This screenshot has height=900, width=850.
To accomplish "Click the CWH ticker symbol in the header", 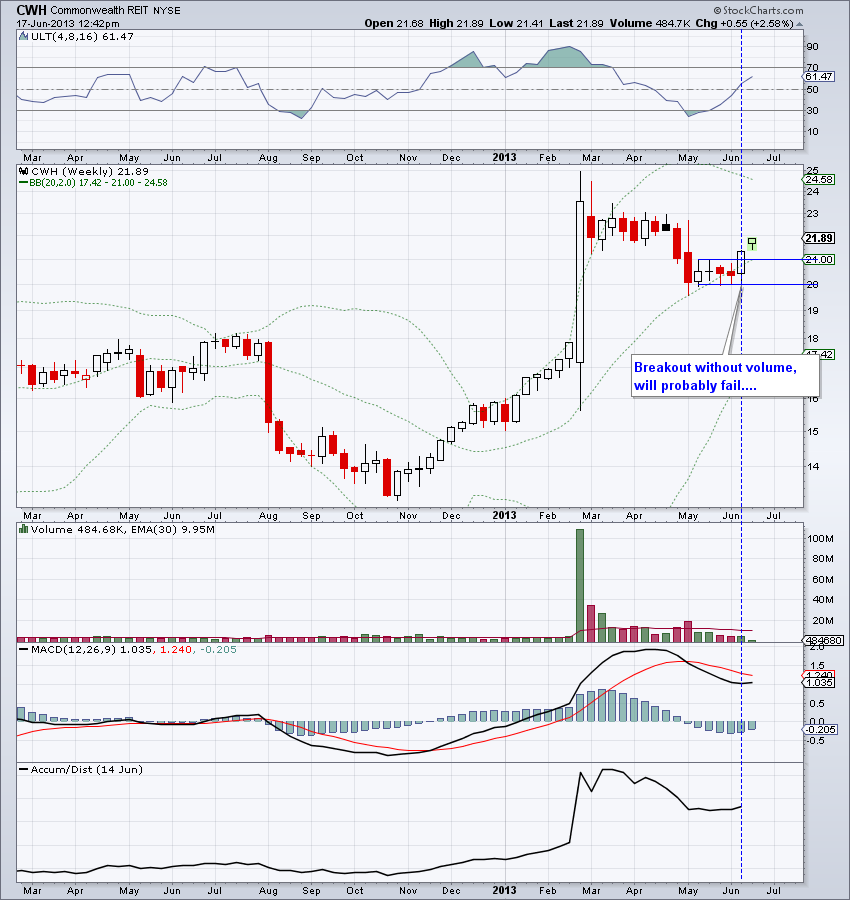I will (32, 10).
